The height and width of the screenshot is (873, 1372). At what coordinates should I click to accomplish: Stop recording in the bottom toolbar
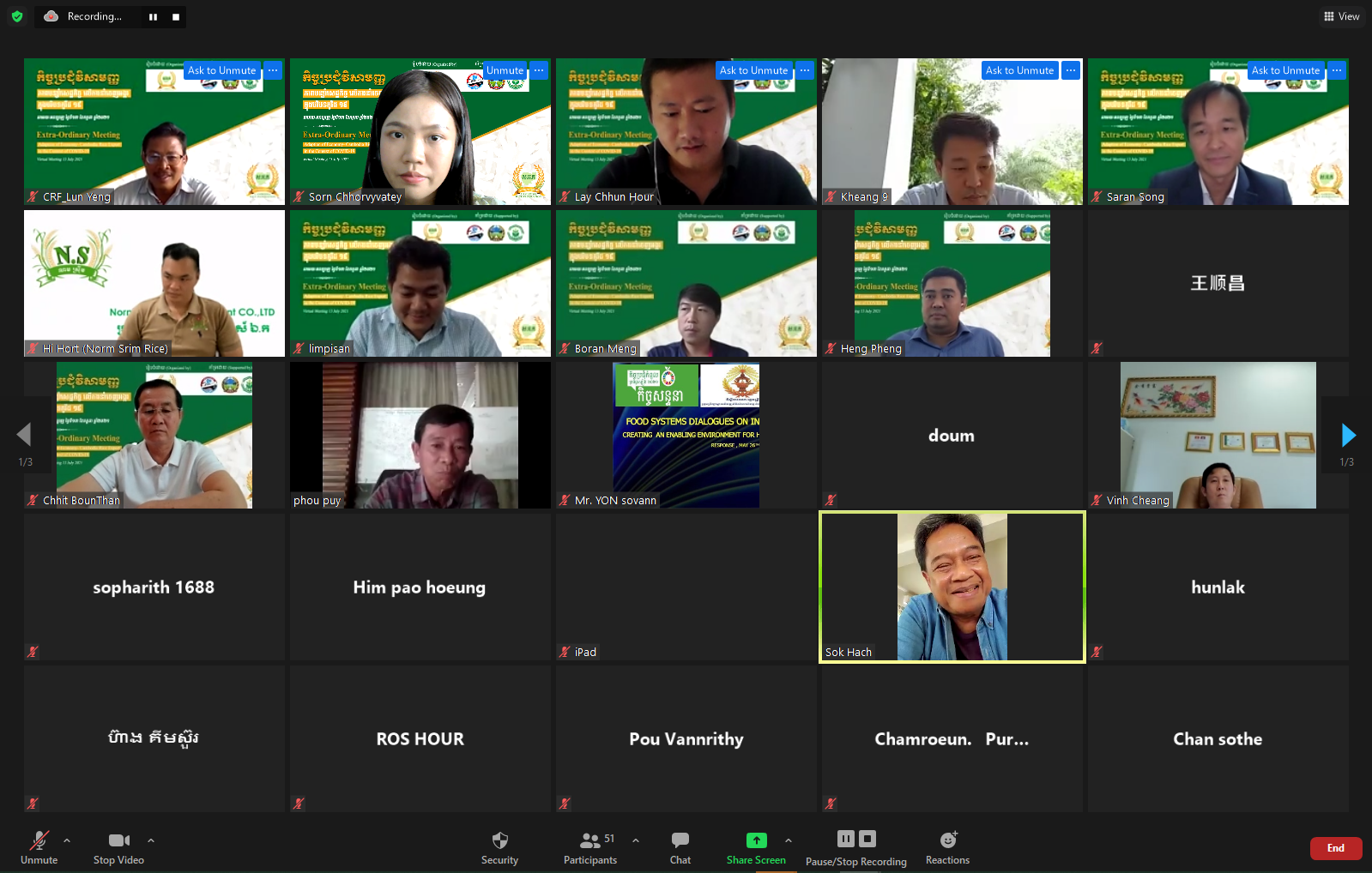(867, 839)
